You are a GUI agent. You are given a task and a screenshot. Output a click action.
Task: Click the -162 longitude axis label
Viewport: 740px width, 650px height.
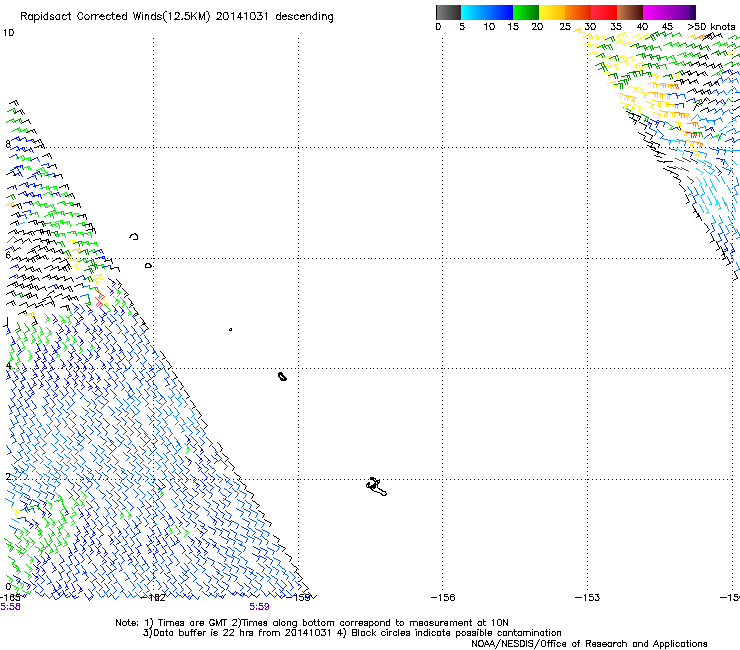pos(154,598)
